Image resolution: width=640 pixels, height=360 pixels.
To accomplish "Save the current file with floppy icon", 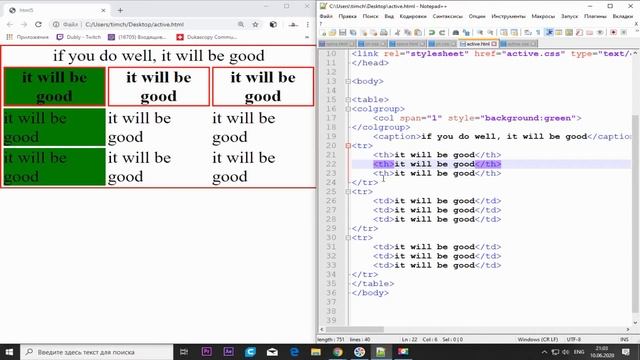I will pyautogui.click(x=342, y=33).
